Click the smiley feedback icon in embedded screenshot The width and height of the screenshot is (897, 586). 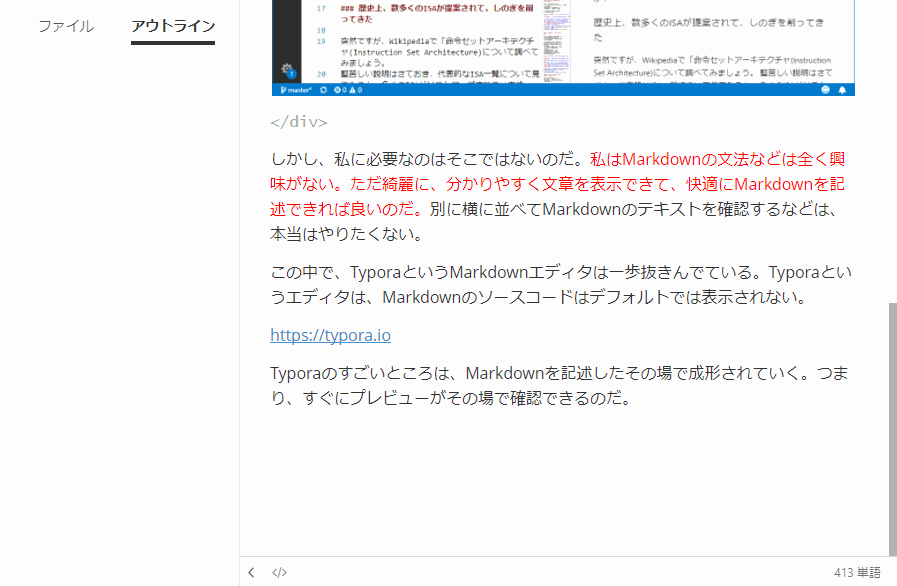pos(825,90)
